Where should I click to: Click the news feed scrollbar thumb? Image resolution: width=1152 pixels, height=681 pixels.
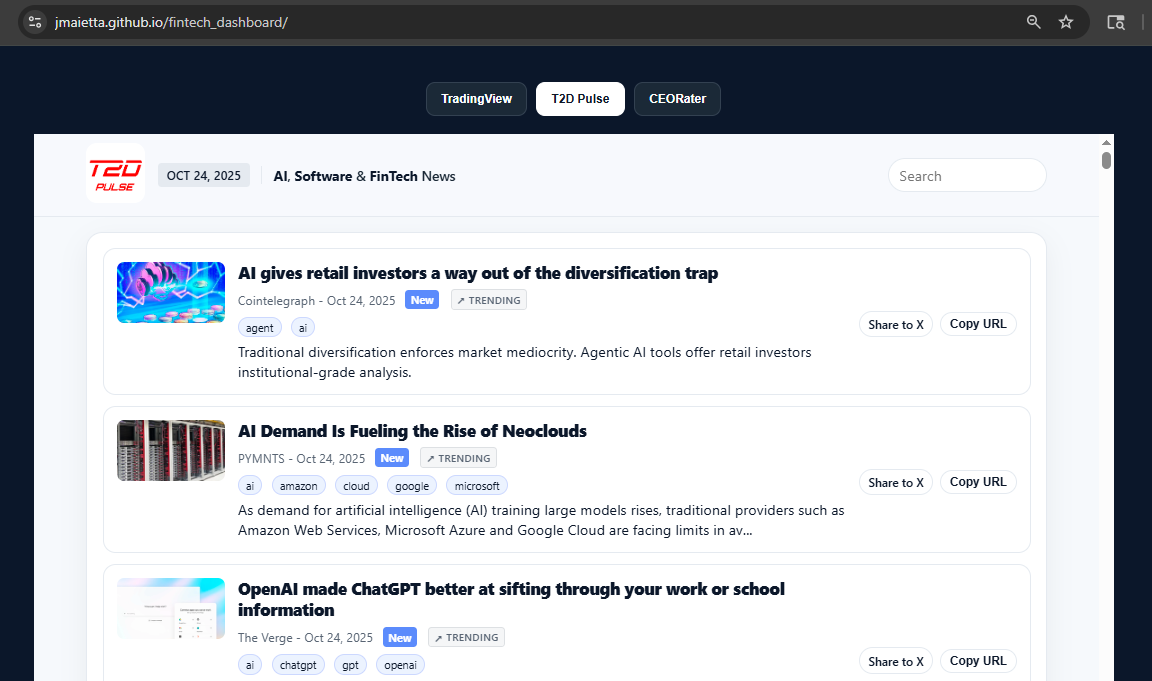coord(1106,160)
